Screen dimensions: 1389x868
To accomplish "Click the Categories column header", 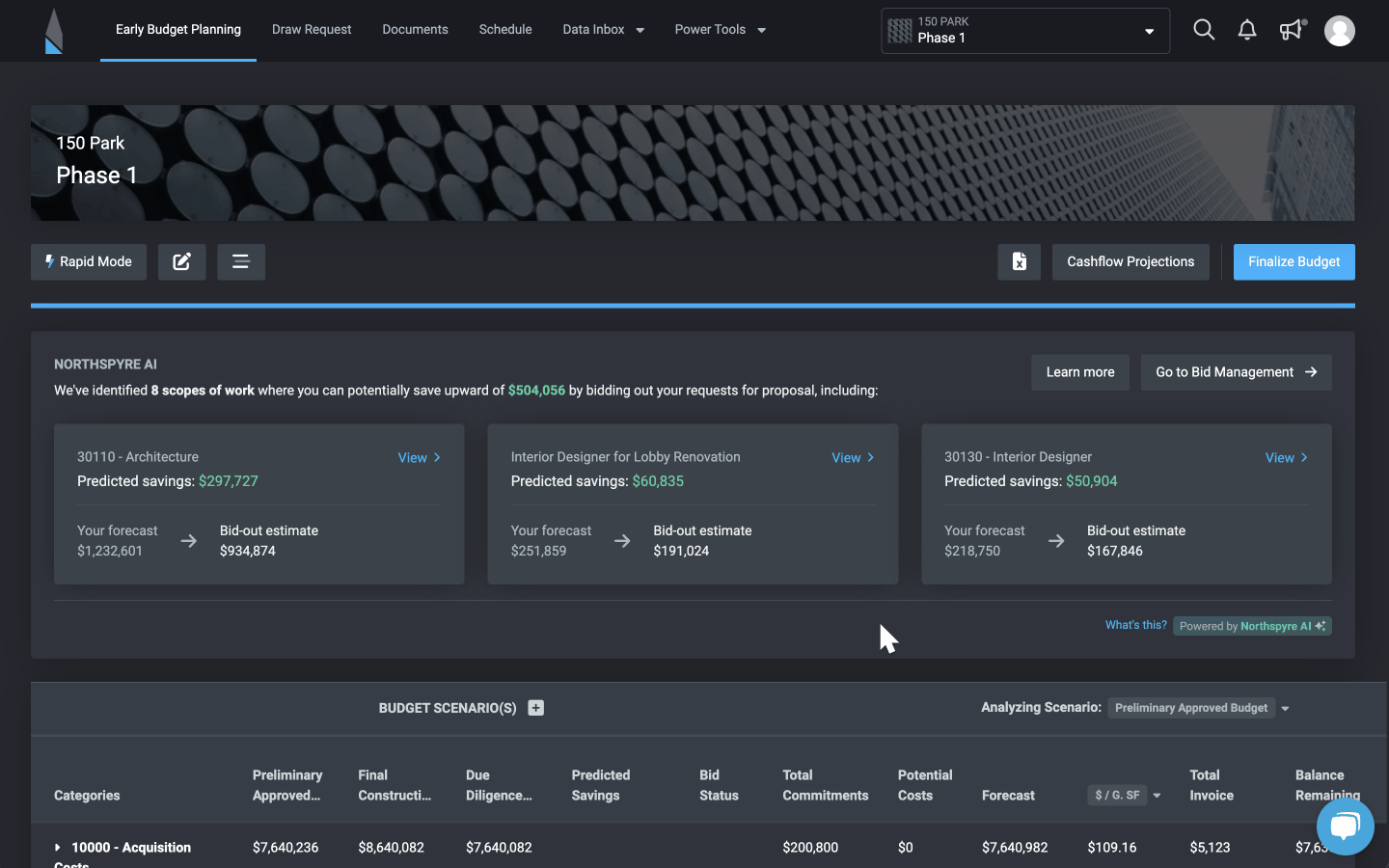I will (x=87, y=796).
